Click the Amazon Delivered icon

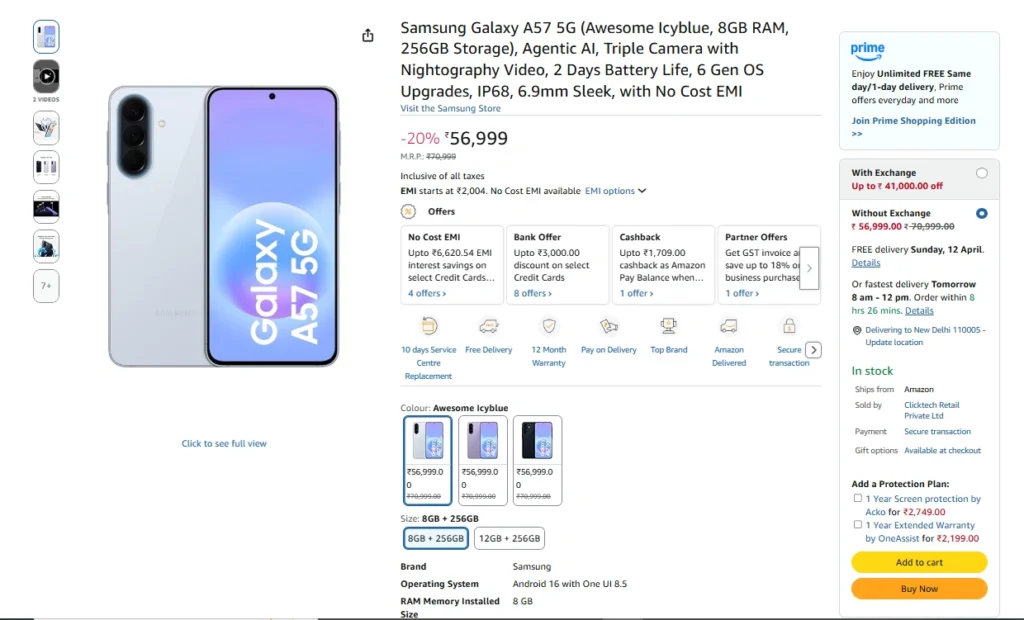[729, 327]
